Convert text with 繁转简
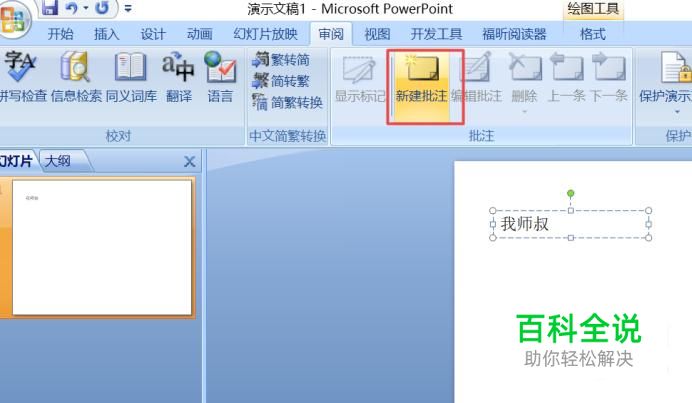 tap(281, 60)
